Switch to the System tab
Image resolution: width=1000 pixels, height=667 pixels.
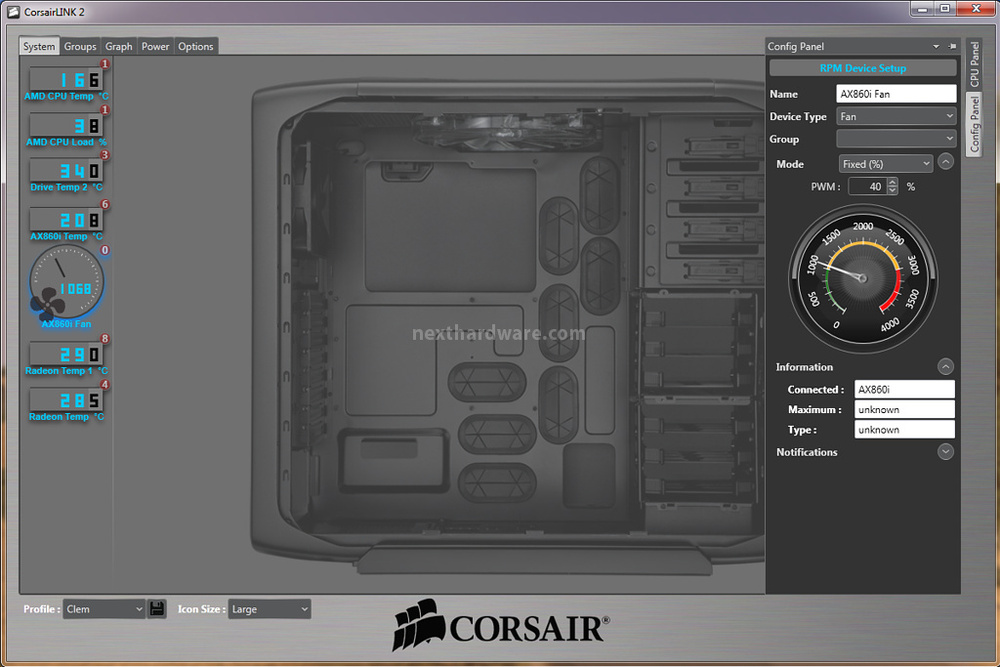(x=39, y=46)
